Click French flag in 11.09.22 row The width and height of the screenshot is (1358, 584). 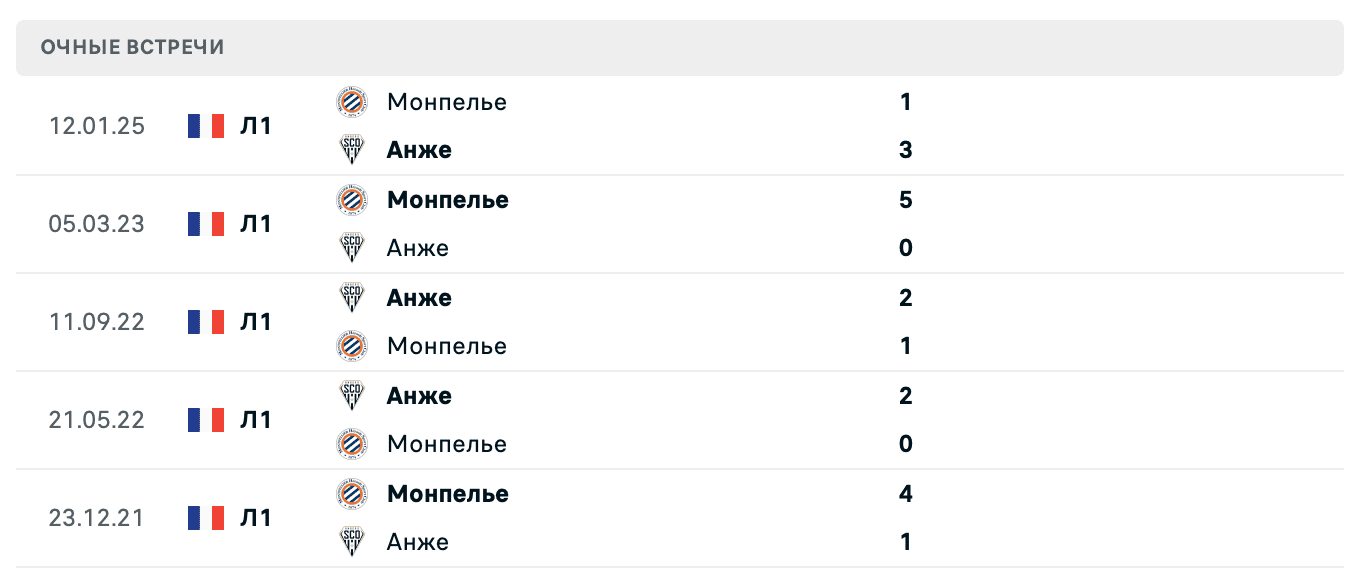coord(206,322)
